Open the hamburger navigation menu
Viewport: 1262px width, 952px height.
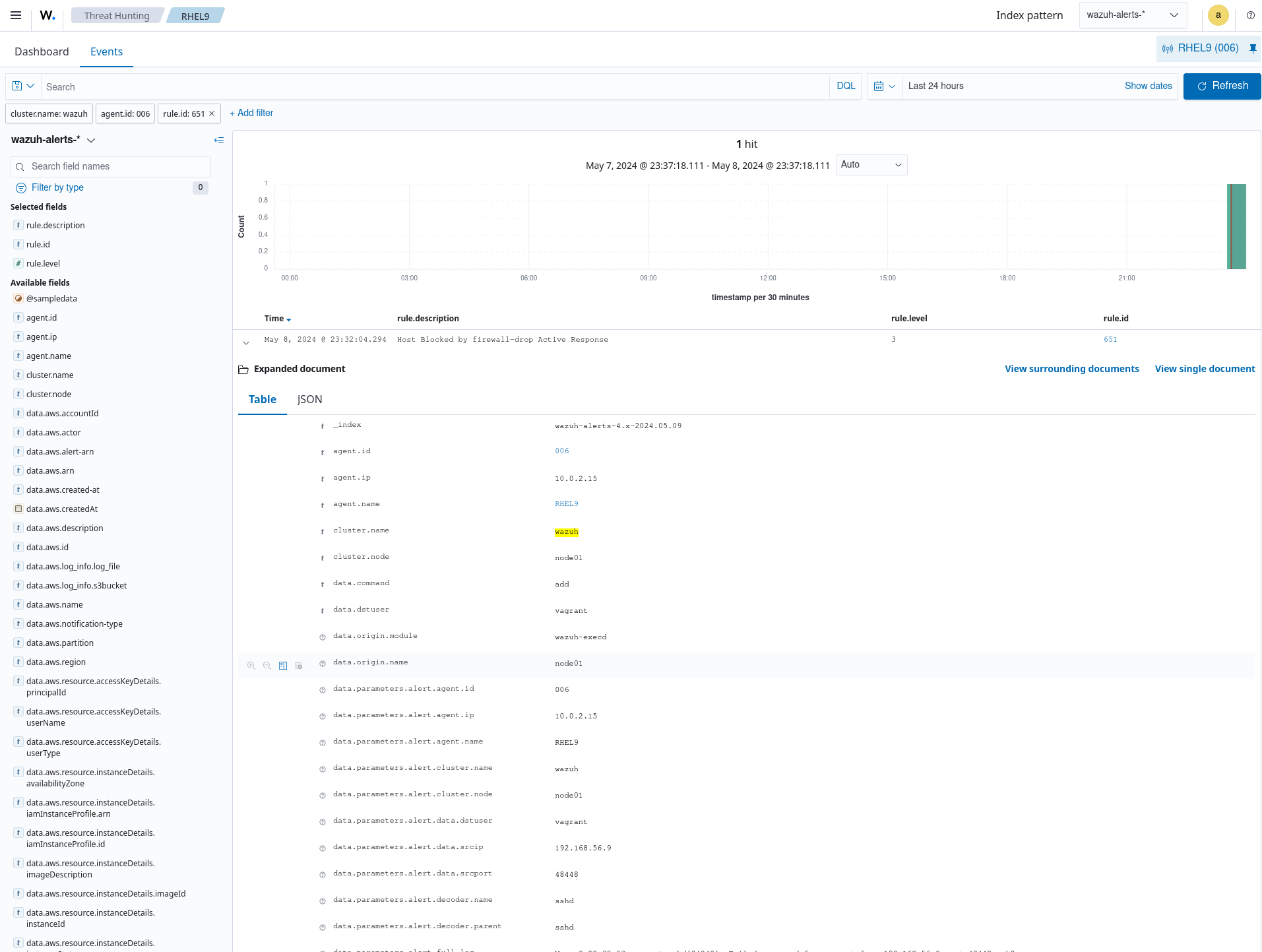click(x=15, y=15)
